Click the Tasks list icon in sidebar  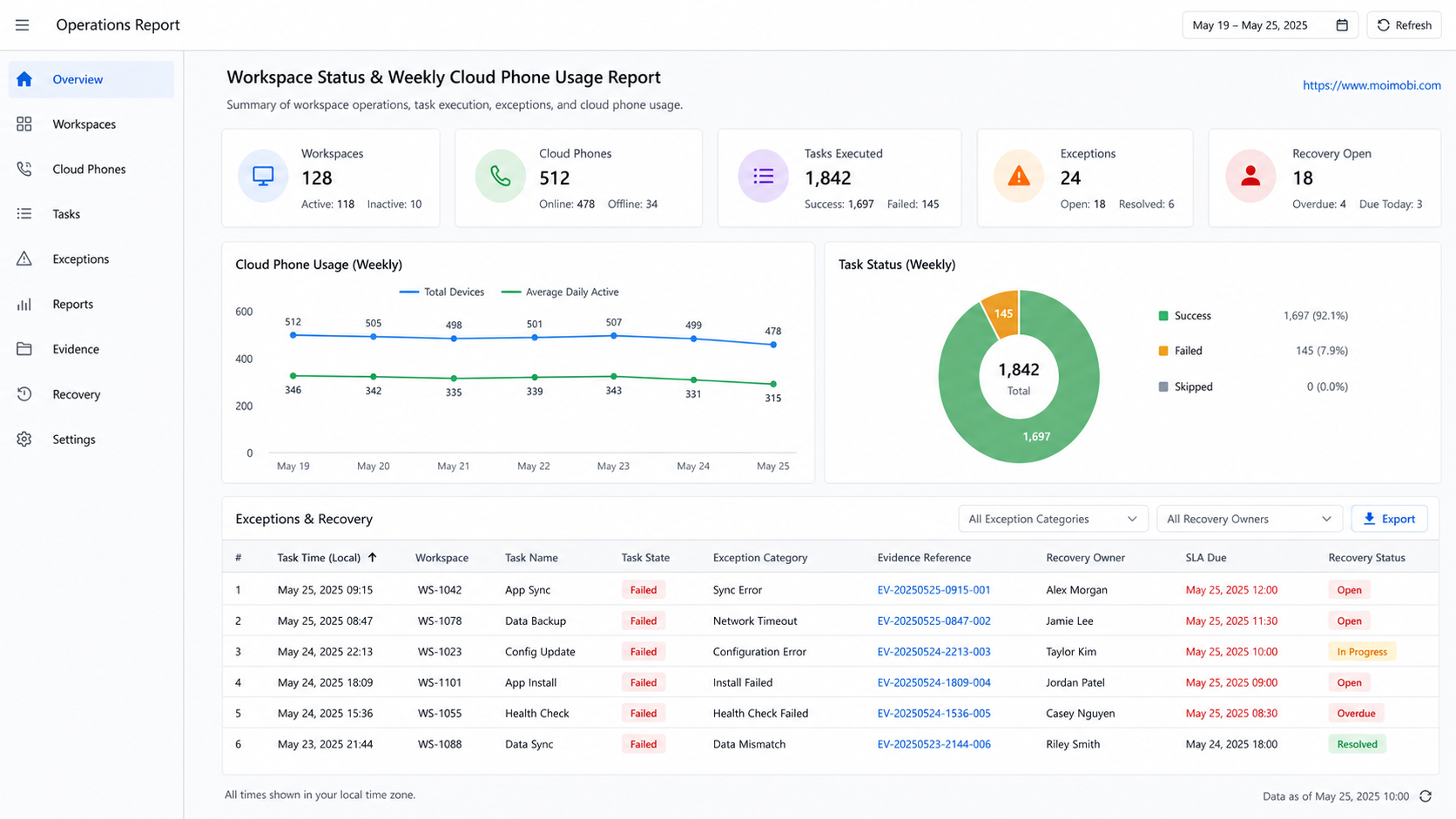coord(24,214)
